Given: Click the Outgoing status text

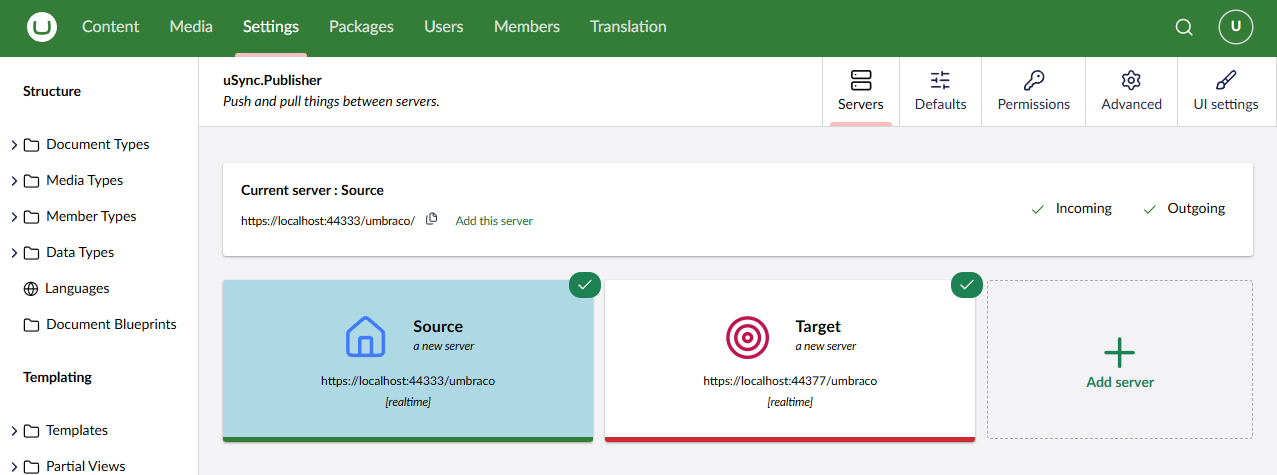Looking at the screenshot, I should pos(1196,208).
